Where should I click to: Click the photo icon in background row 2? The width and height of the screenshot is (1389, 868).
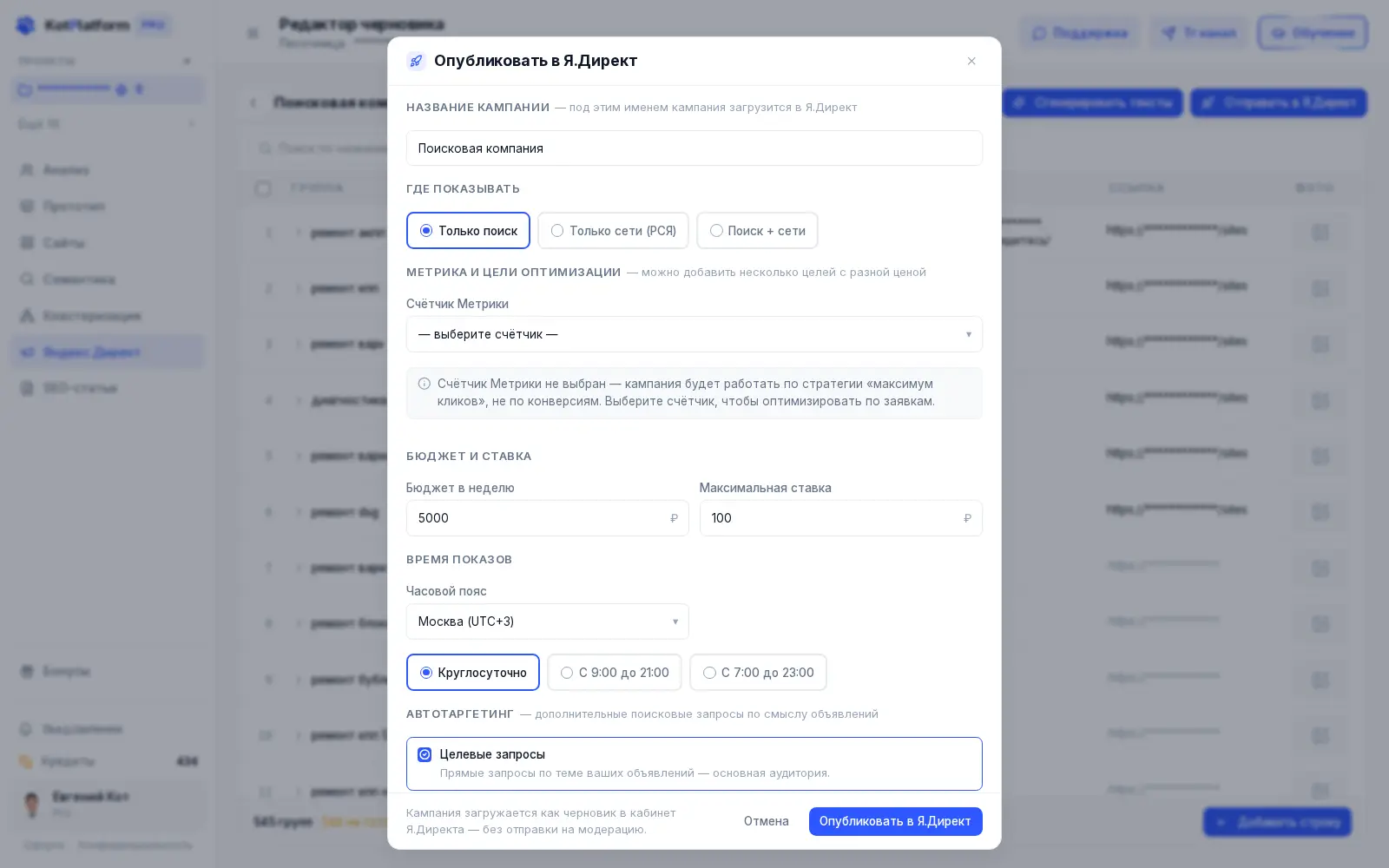coord(1320,288)
